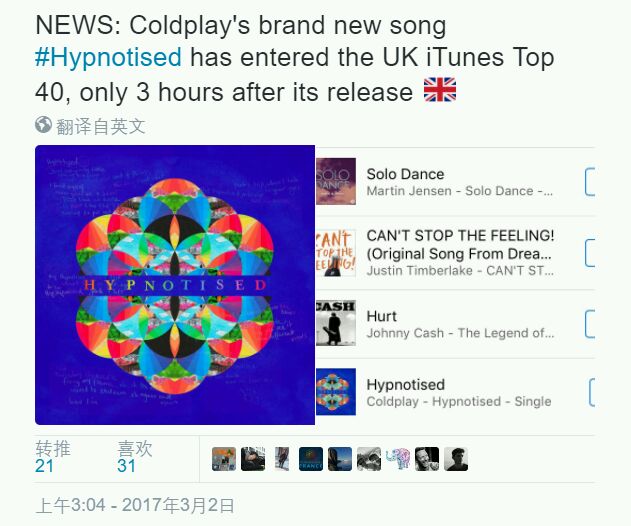The width and height of the screenshot is (631, 526).
Task: Select the Hurt song row
Action: click(x=455, y=324)
